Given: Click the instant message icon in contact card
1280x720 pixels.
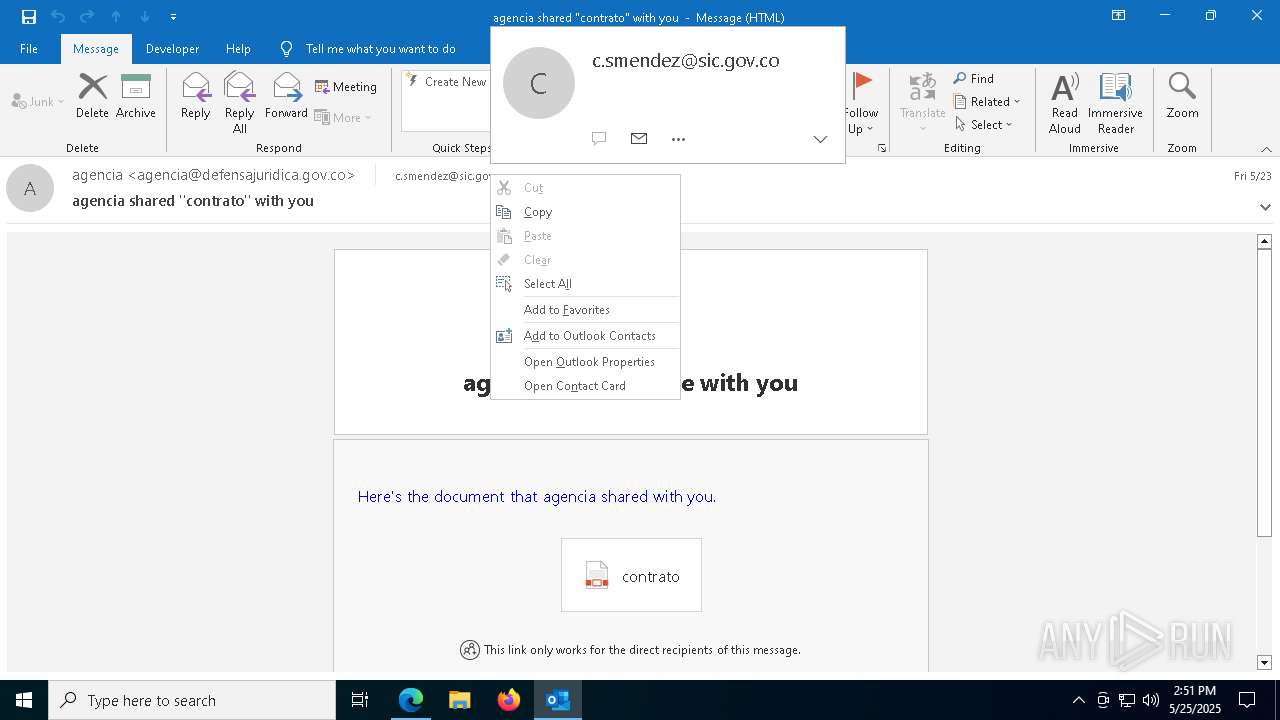Looking at the screenshot, I should pyautogui.click(x=599, y=139).
